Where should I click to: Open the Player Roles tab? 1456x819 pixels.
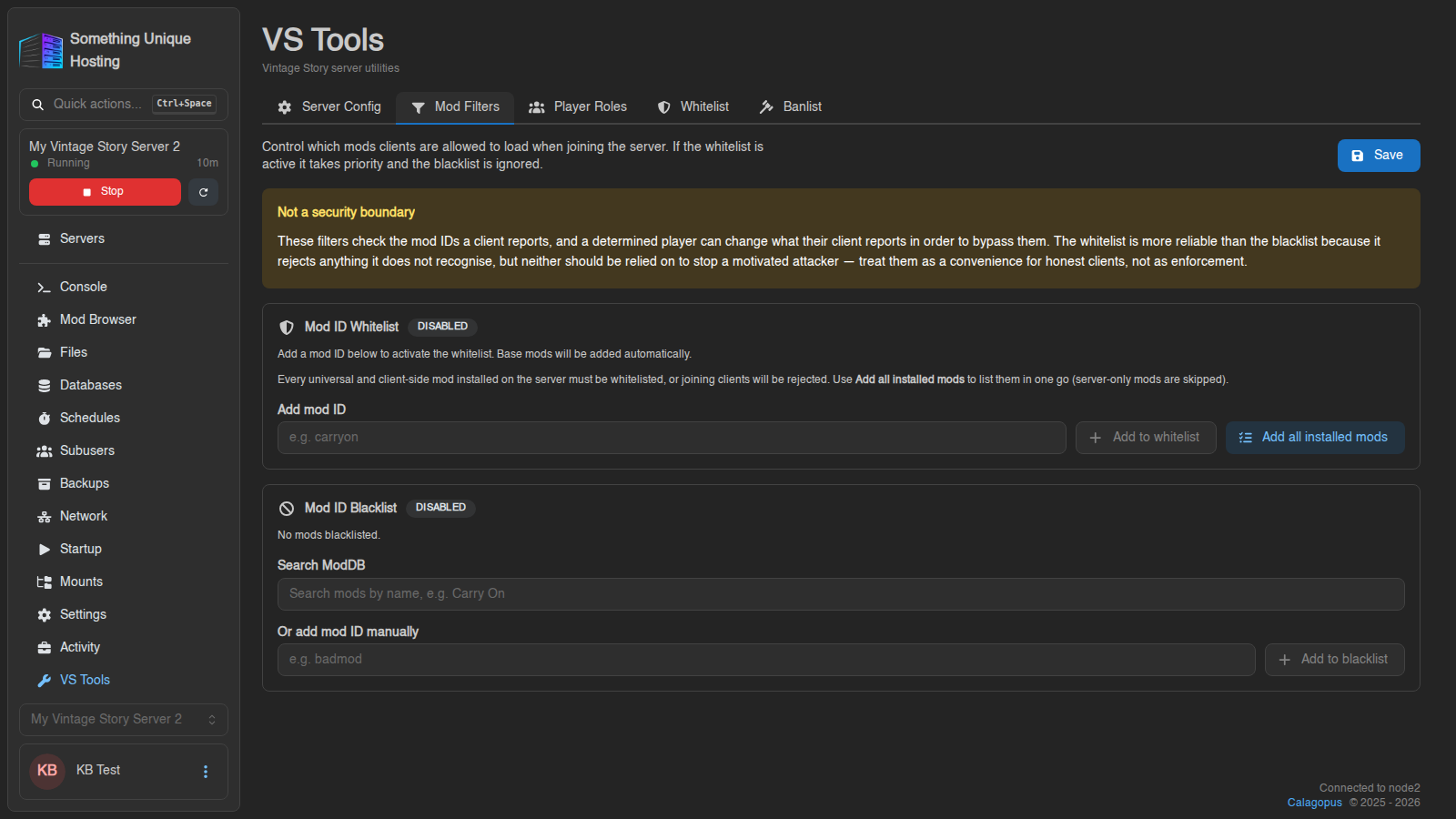578,107
